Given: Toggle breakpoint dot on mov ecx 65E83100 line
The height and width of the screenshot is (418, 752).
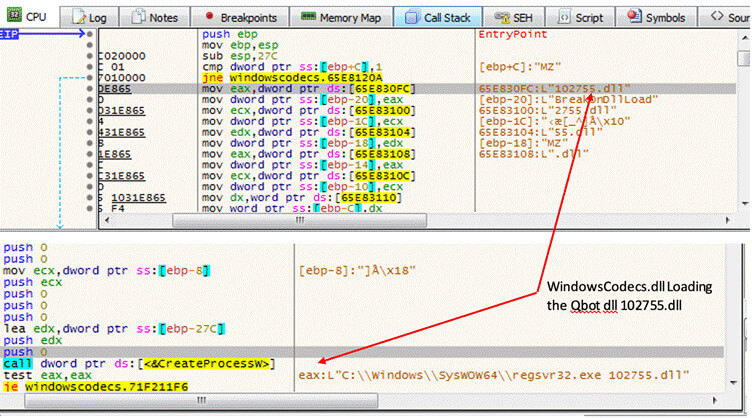Looking at the screenshot, I should [89, 110].
